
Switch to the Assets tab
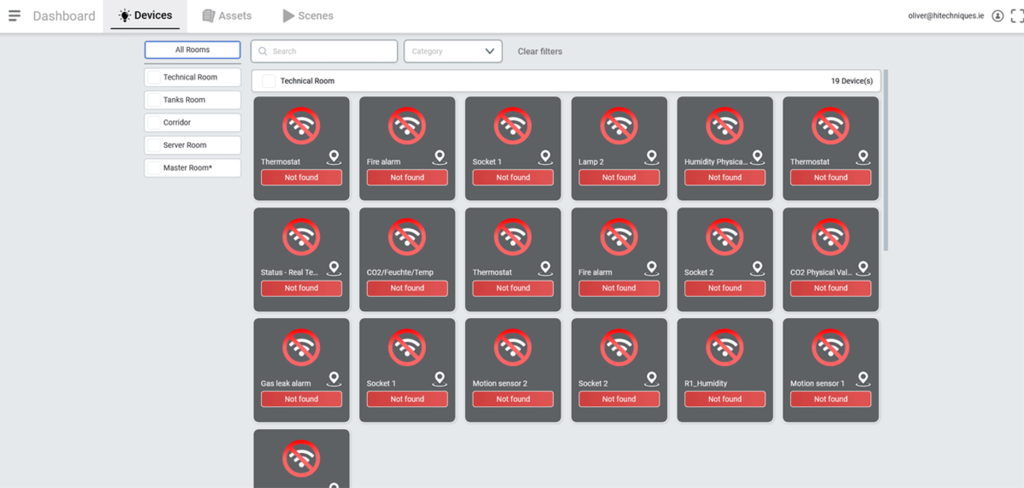(x=227, y=16)
